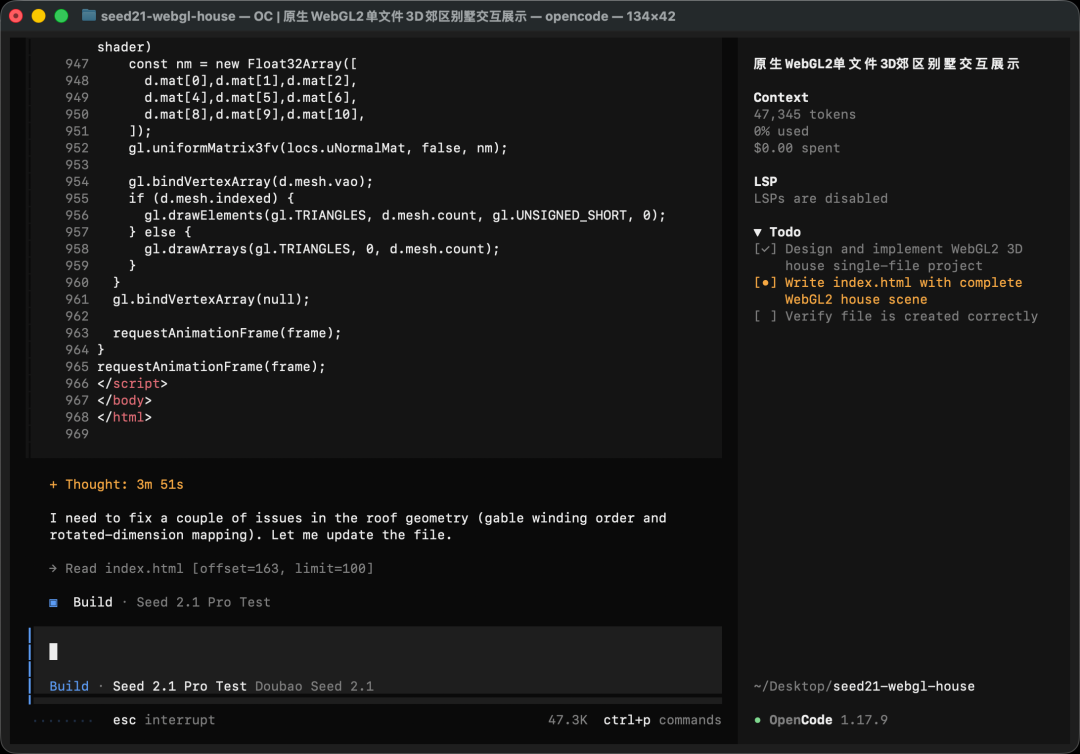Click the '</script>' closing tag on line 966
1080x754 pixels.
click(132, 384)
